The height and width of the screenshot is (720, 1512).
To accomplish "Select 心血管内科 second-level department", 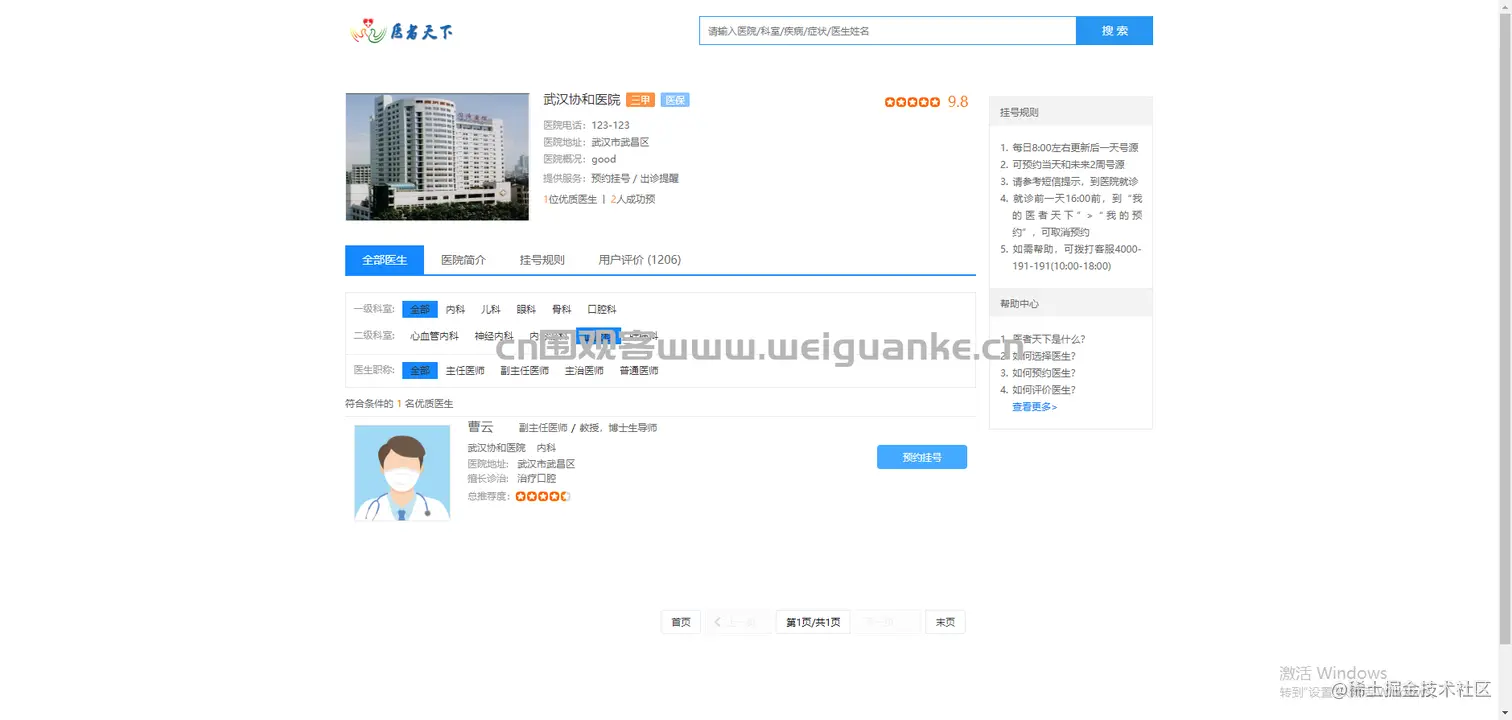I will click(434, 336).
